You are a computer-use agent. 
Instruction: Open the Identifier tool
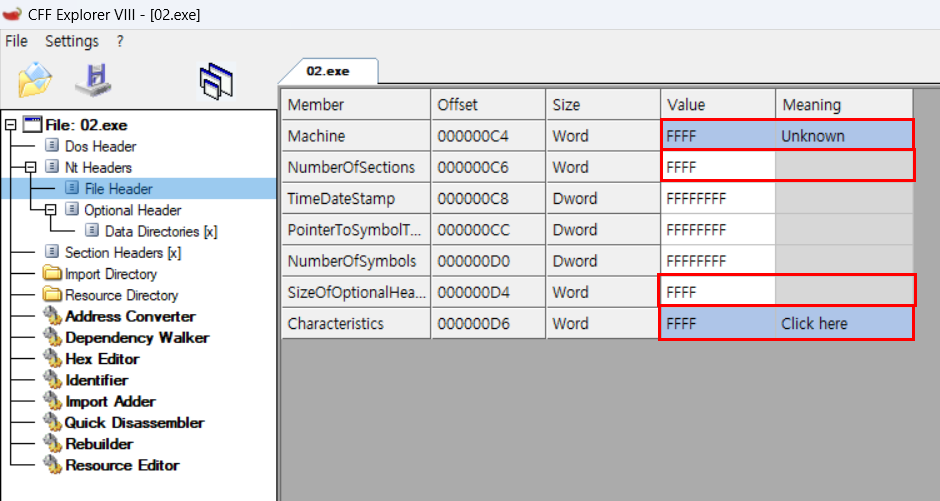click(x=97, y=380)
